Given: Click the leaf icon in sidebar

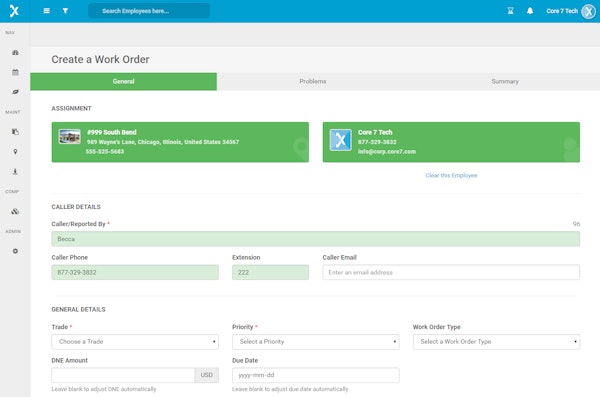Looking at the screenshot, I should click(x=15, y=92).
